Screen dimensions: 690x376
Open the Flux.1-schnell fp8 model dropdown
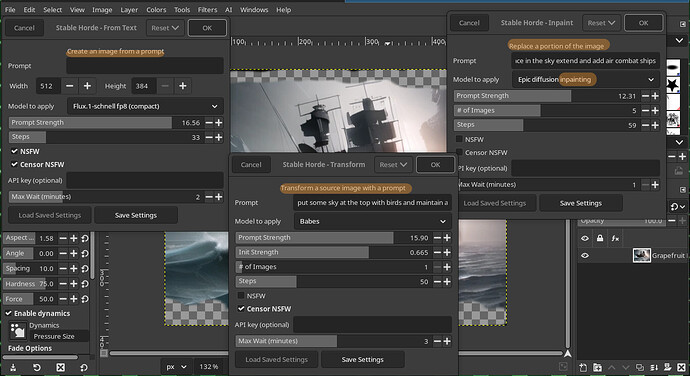[x=145, y=106]
